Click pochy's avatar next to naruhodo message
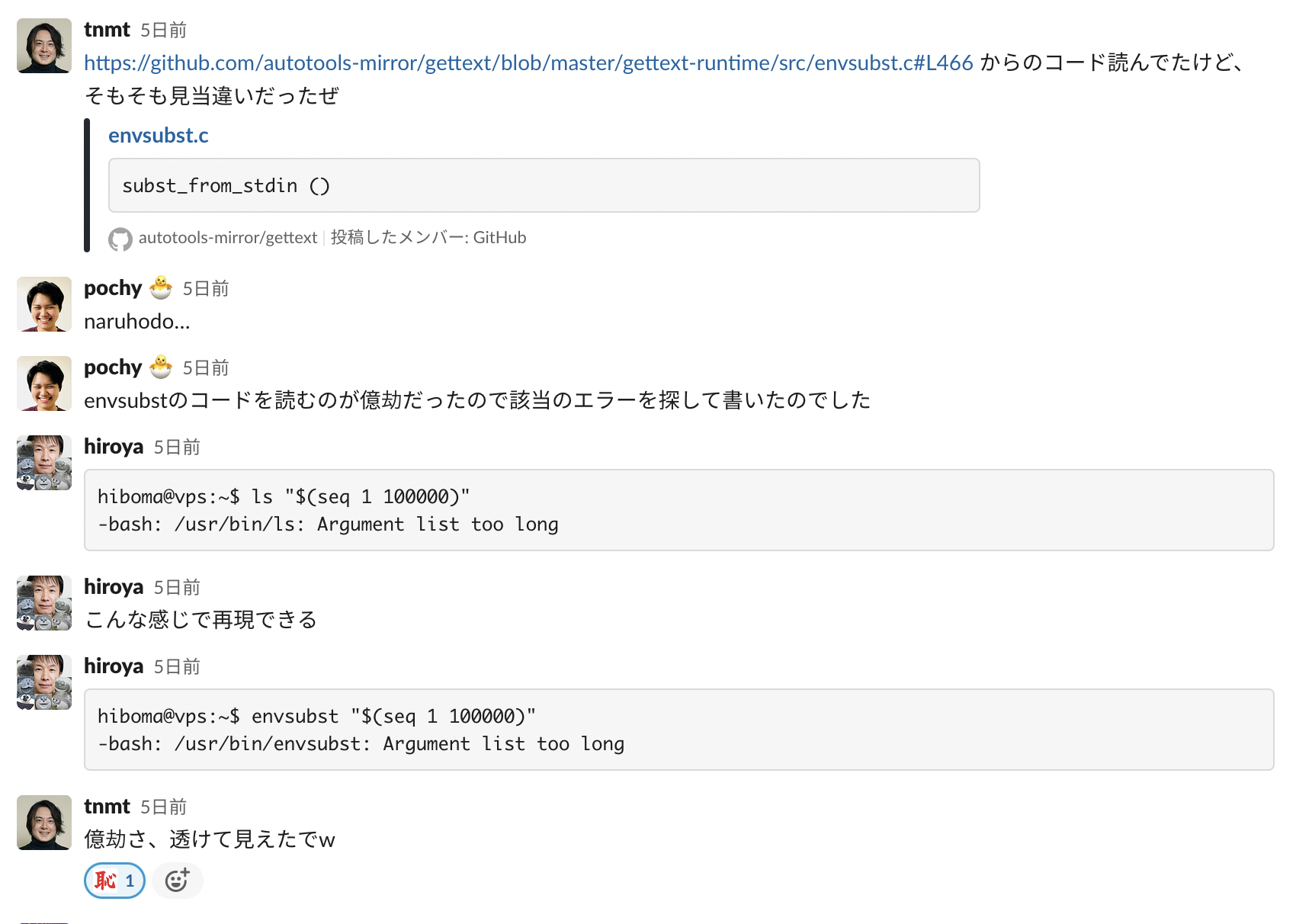Viewport: 1296px width, 924px height. [43, 304]
